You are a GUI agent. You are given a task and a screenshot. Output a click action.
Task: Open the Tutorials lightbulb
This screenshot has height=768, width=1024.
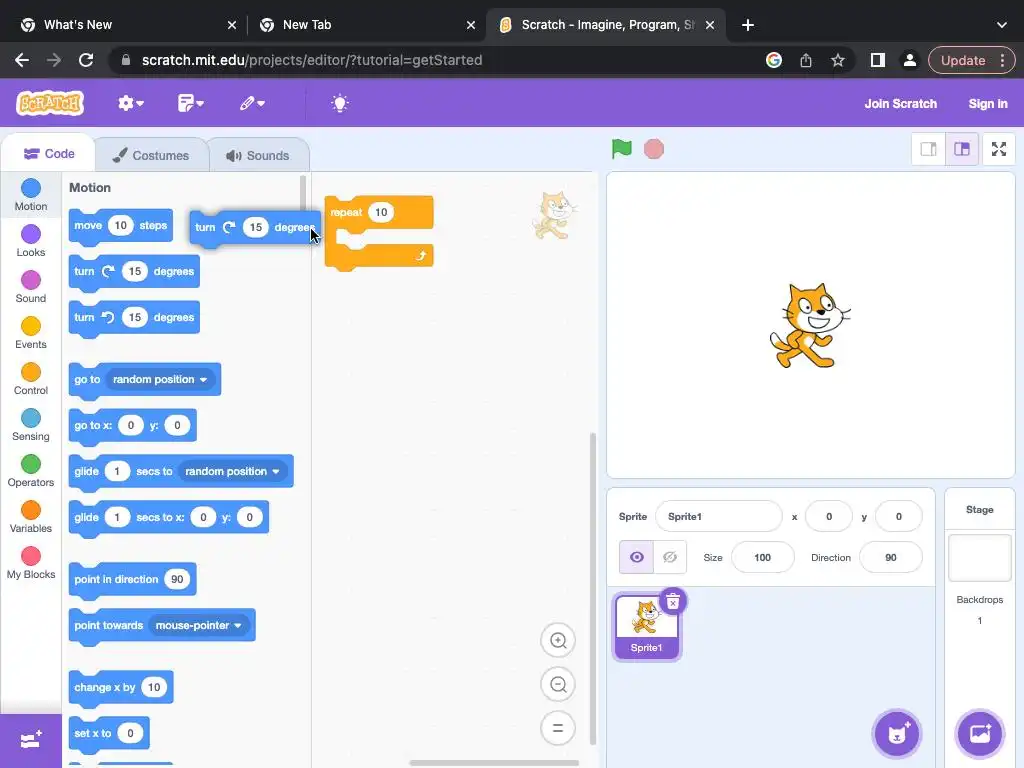(340, 103)
